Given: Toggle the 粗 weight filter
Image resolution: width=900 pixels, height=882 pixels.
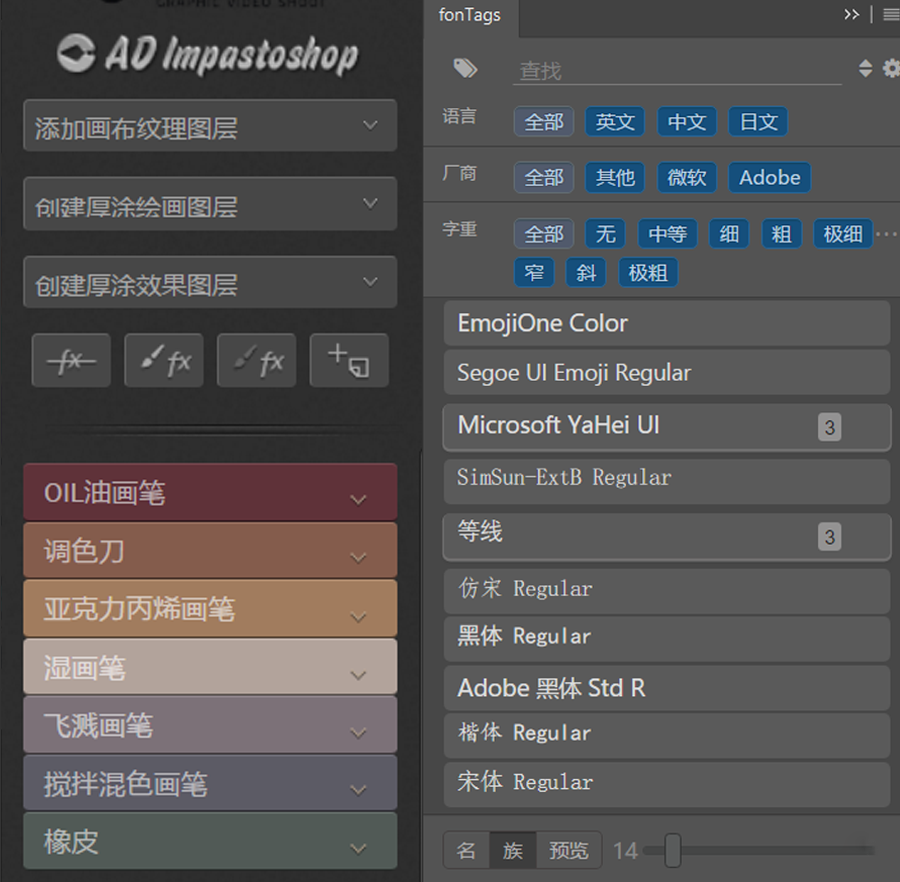Looking at the screenshot, I should pyautogui.click(x=781, y=234).
